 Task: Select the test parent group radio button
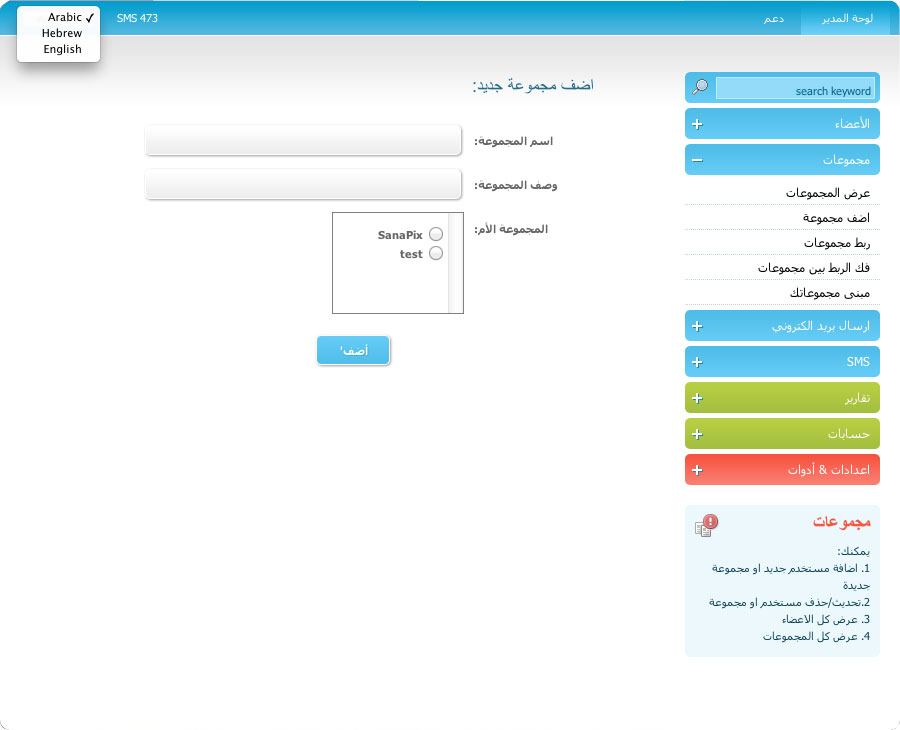(435, 254)
